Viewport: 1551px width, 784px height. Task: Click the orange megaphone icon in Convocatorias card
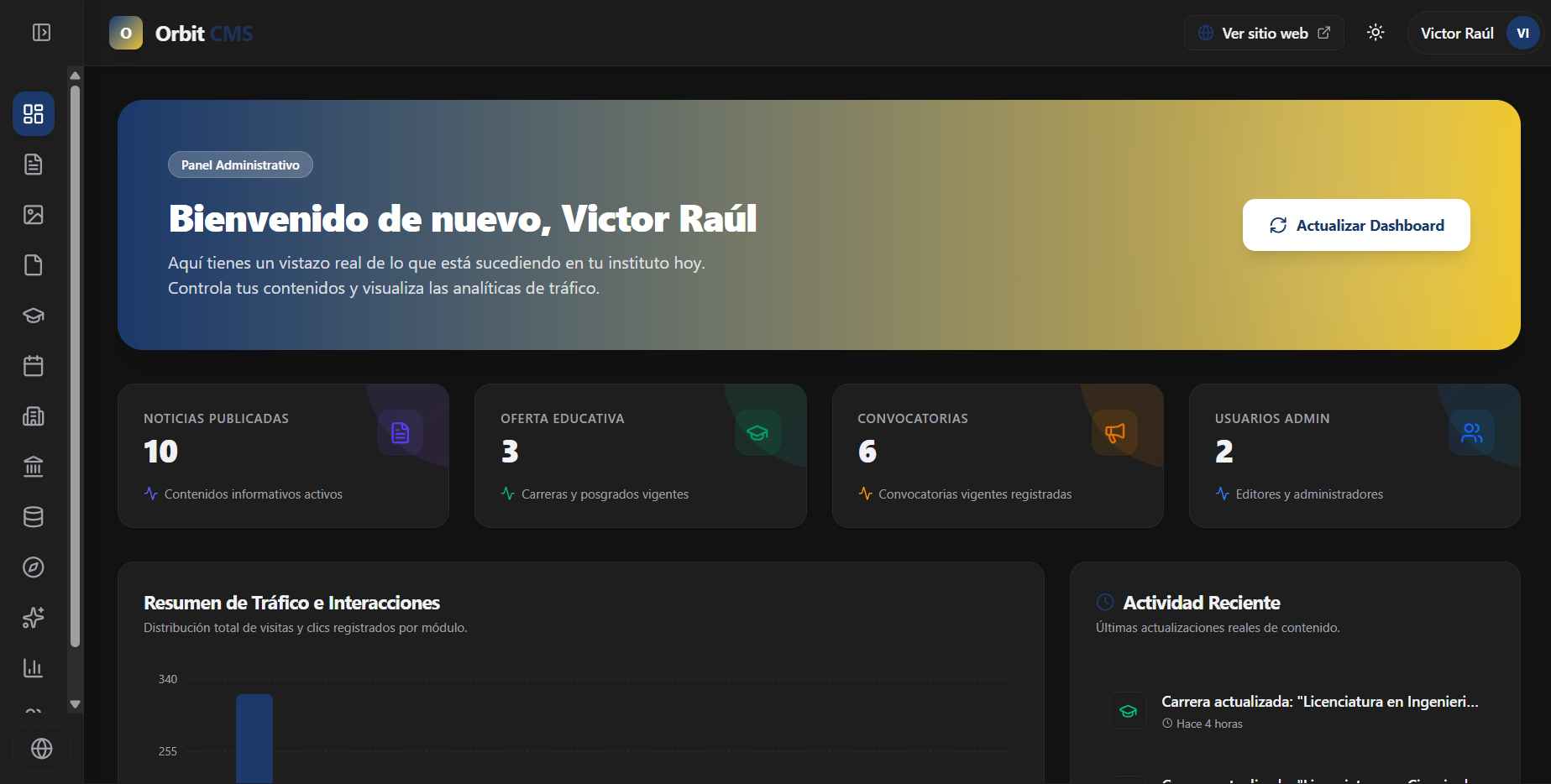[x=1114, y=432]
